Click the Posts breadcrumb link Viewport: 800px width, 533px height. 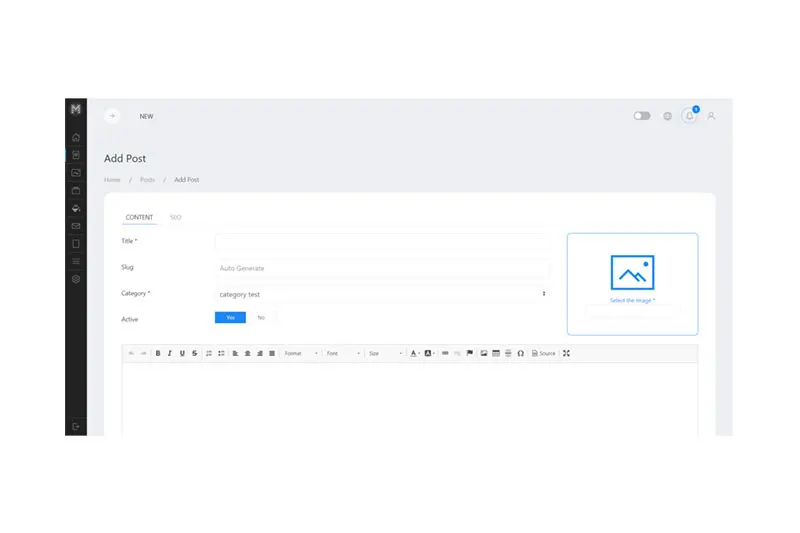point(147,180)
